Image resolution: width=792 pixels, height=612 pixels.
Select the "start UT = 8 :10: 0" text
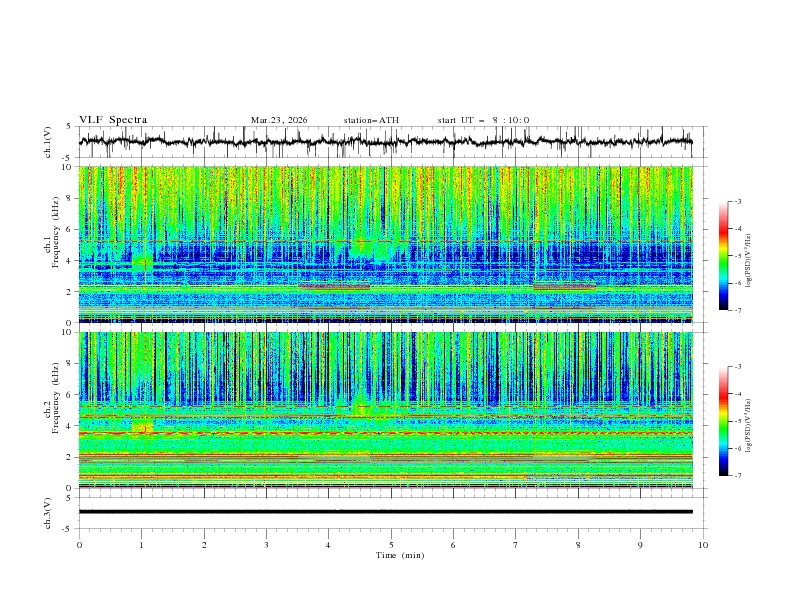click(x=483, y=120)
